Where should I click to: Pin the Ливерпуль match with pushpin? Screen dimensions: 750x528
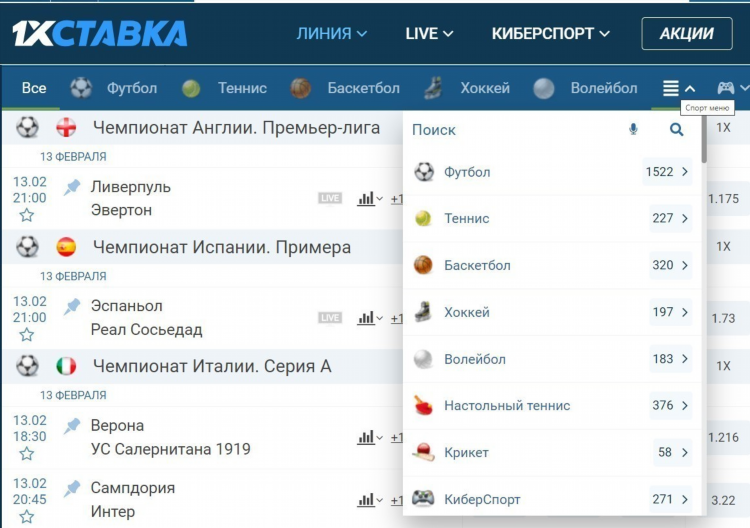[72, 187]
